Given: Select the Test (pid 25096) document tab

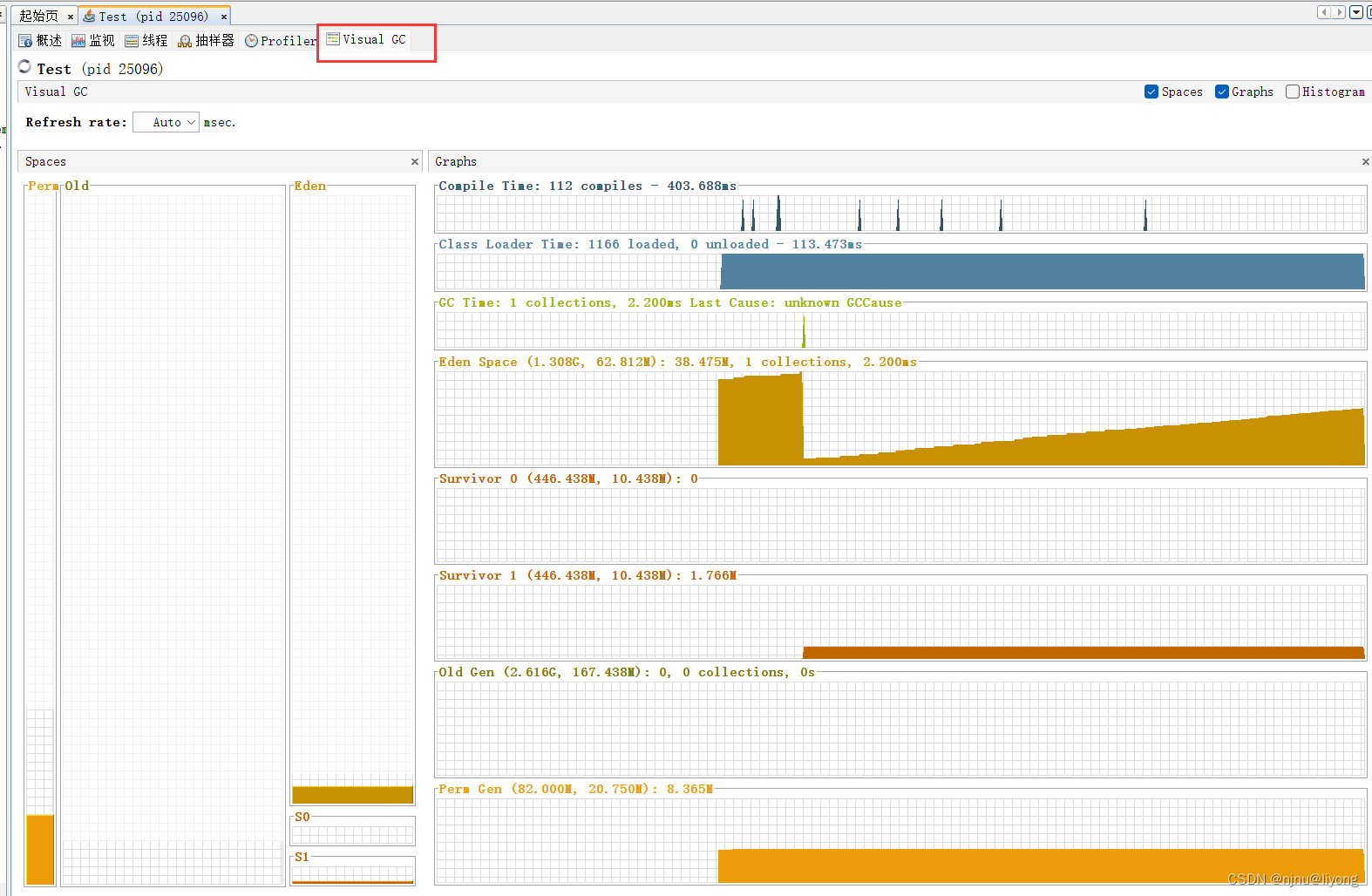Looking at the screenshot, I should 153,16.
